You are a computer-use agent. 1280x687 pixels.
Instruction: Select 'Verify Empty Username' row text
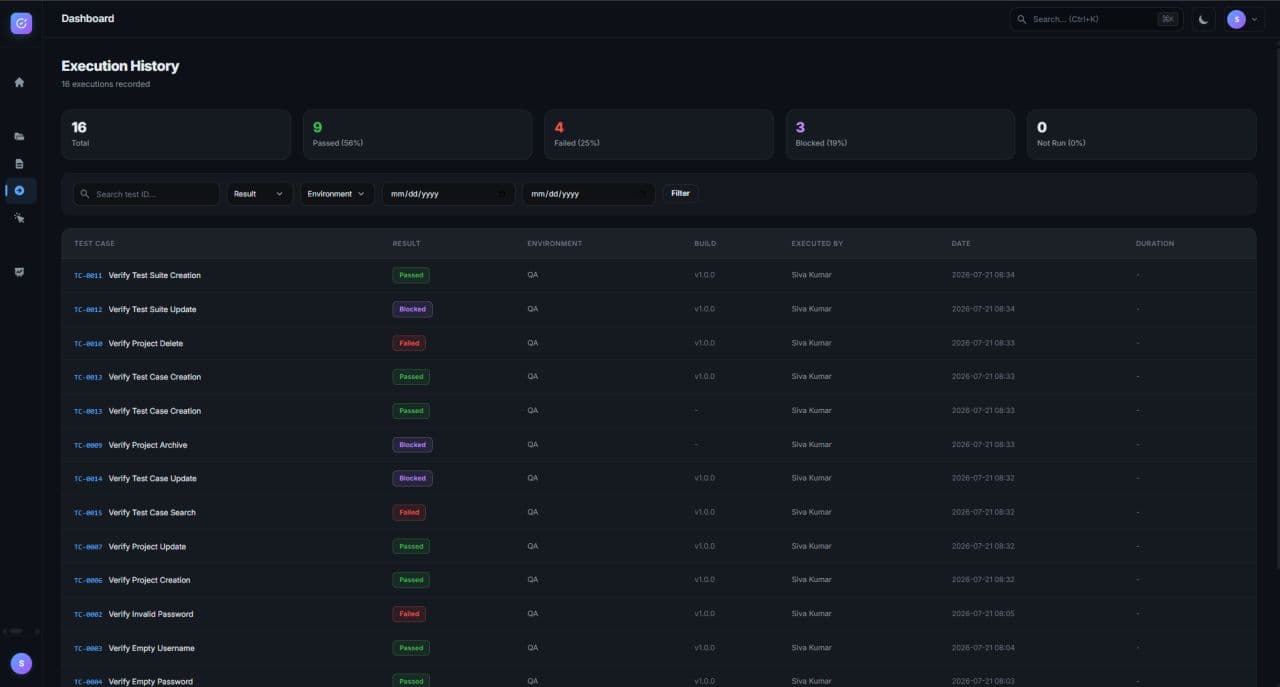(x=151, y=648)
